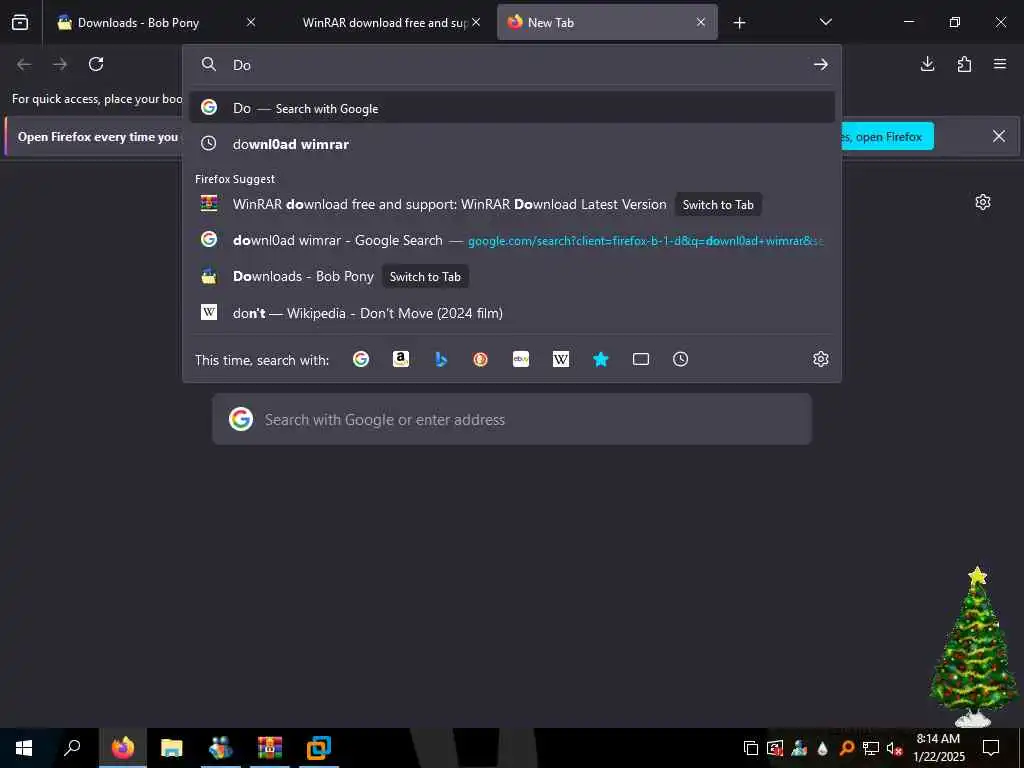Open the notification center icon
Image resolution: width=1024 pixels, height=768 pixels.
point(991,748)
